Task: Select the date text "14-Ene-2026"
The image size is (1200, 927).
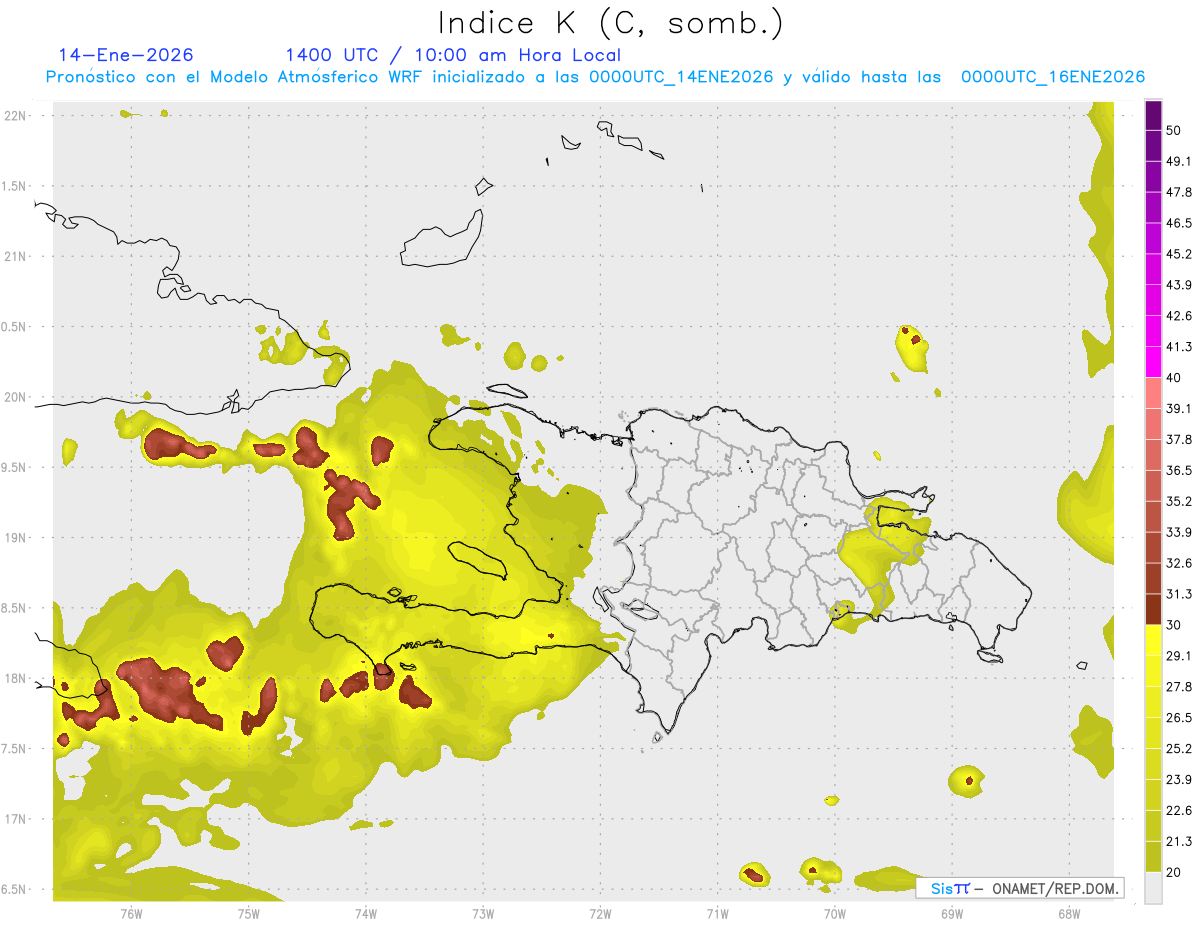Action: tap(125, 55)
